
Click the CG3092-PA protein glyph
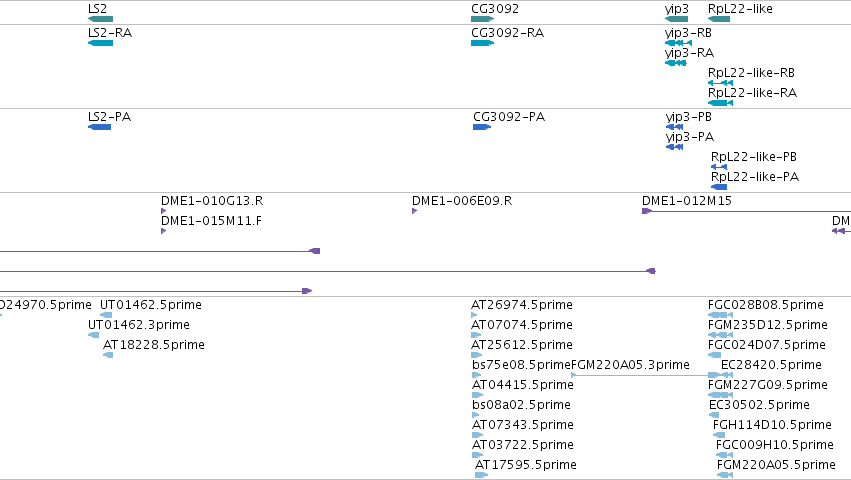pyautogui.click(x=482, y=127)
